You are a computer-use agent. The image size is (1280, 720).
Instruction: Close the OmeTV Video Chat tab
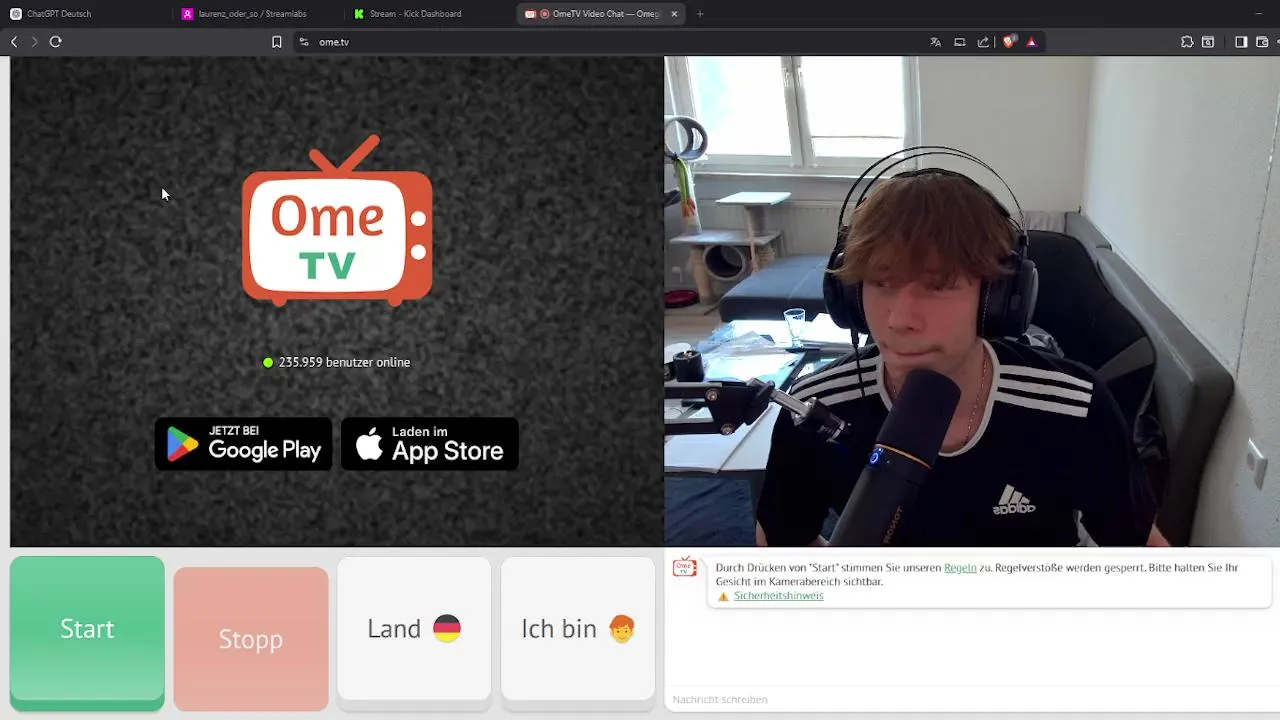674,14
